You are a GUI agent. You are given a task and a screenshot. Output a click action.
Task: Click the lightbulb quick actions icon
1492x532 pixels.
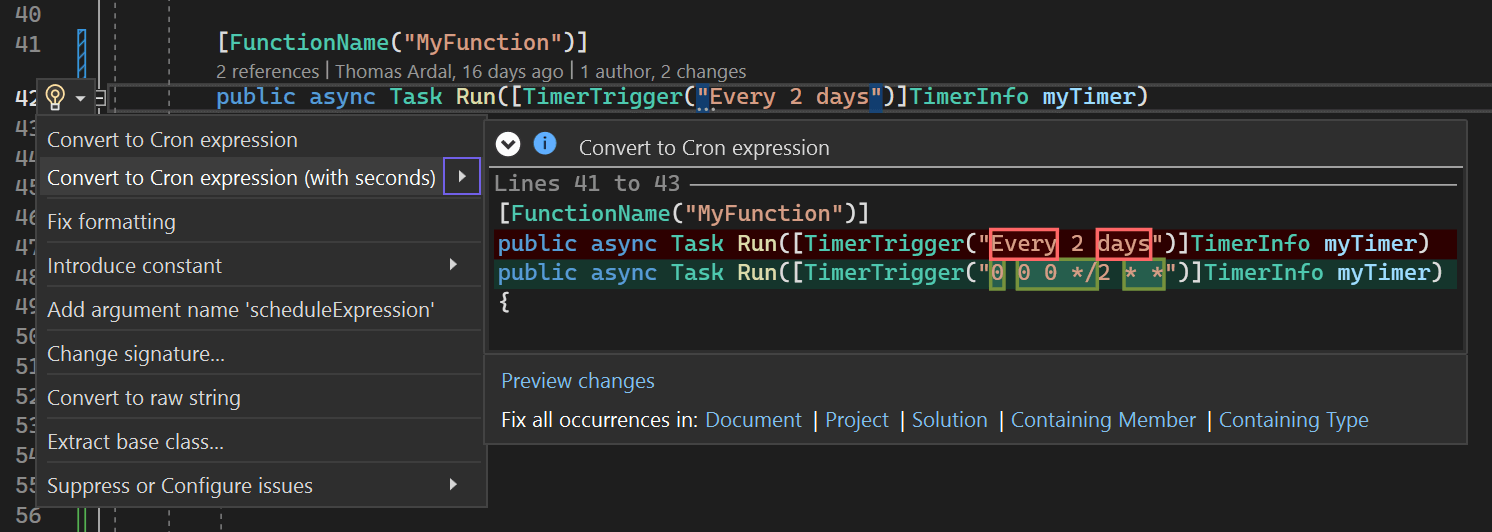coord(56,97)
